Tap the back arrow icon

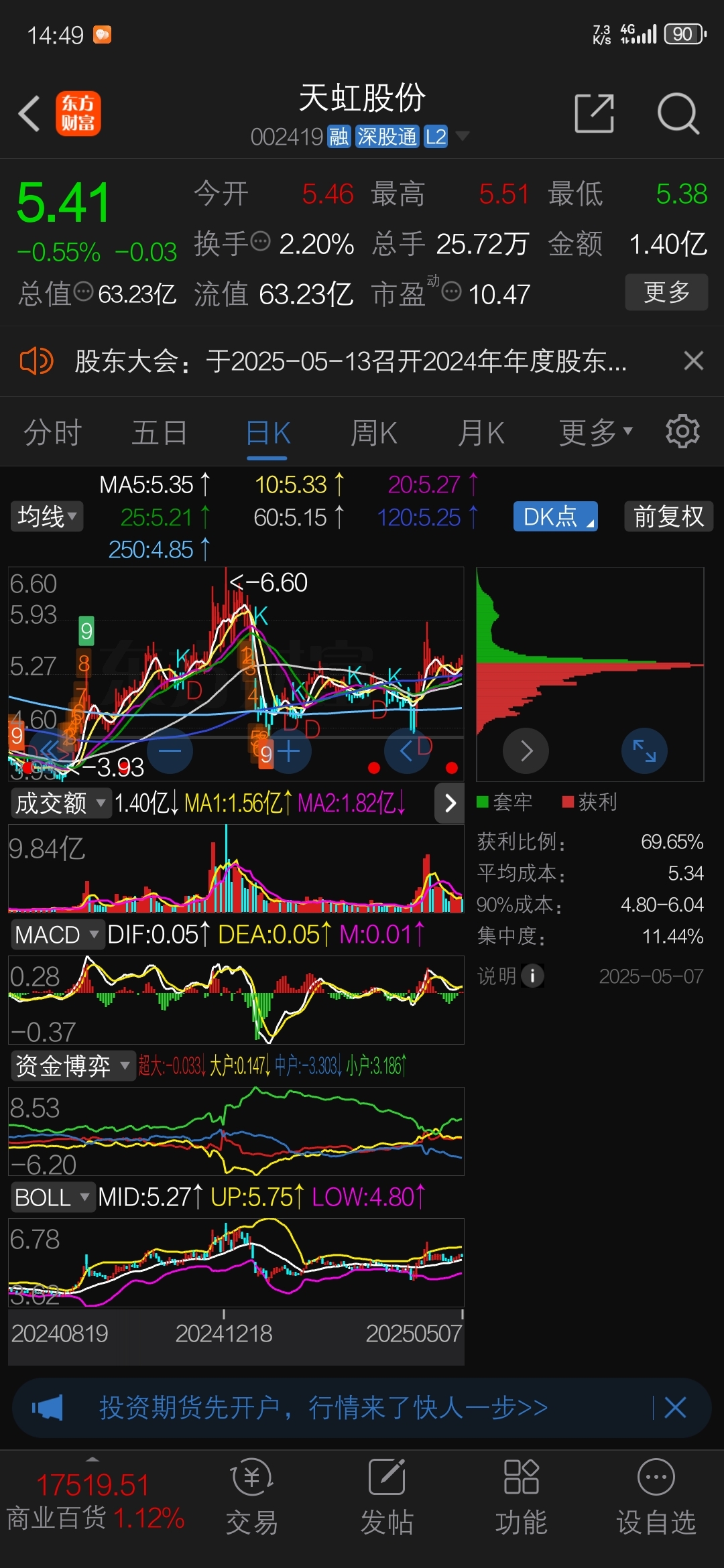29,113
